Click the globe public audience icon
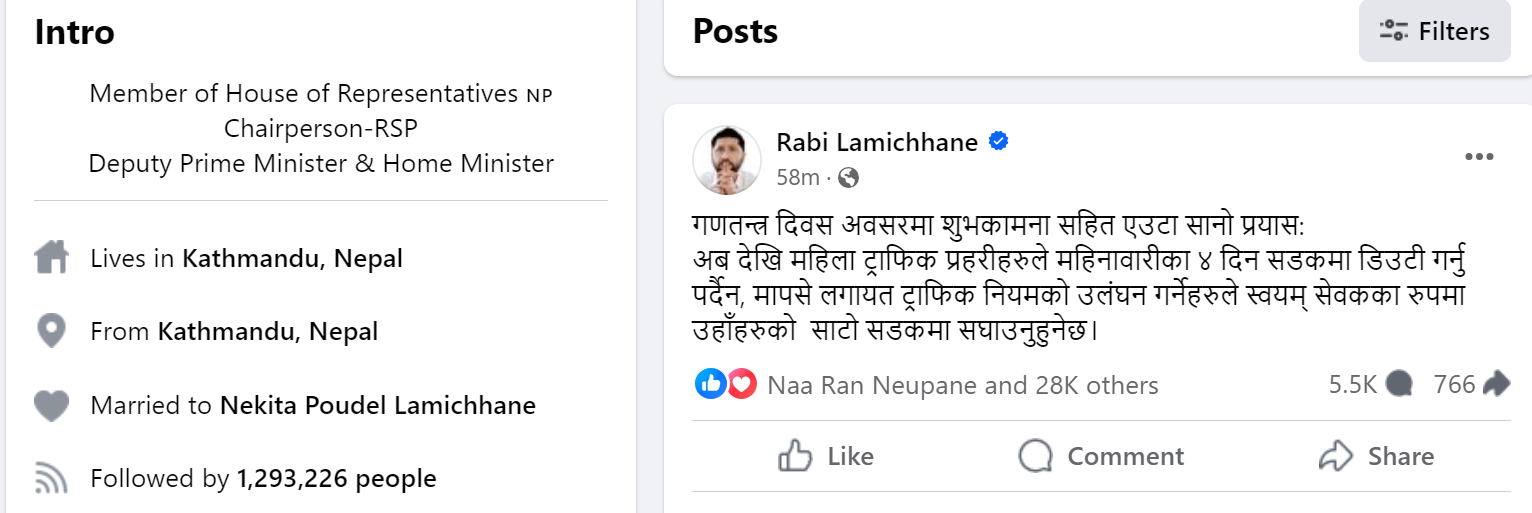Image resolution: width=1532 pixels, height=513 pixels. (x=848, y=178)
